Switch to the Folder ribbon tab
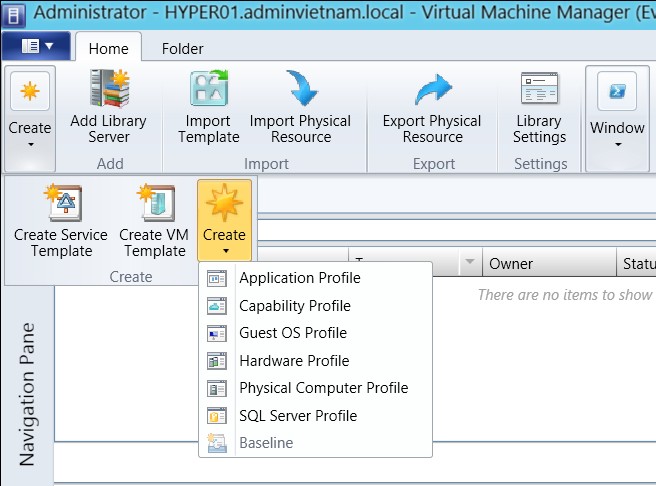 pyautogui.click(x=182, y=49)
